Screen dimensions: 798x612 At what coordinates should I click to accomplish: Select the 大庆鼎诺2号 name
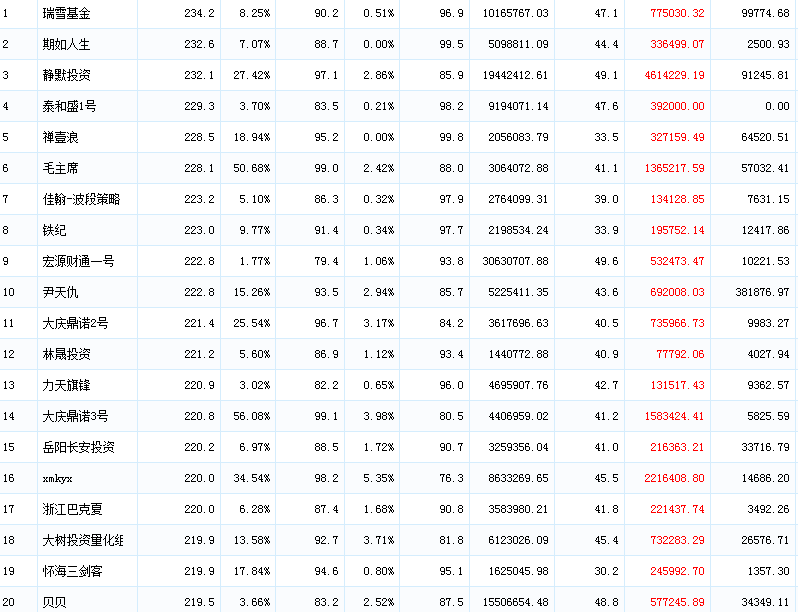75,324
